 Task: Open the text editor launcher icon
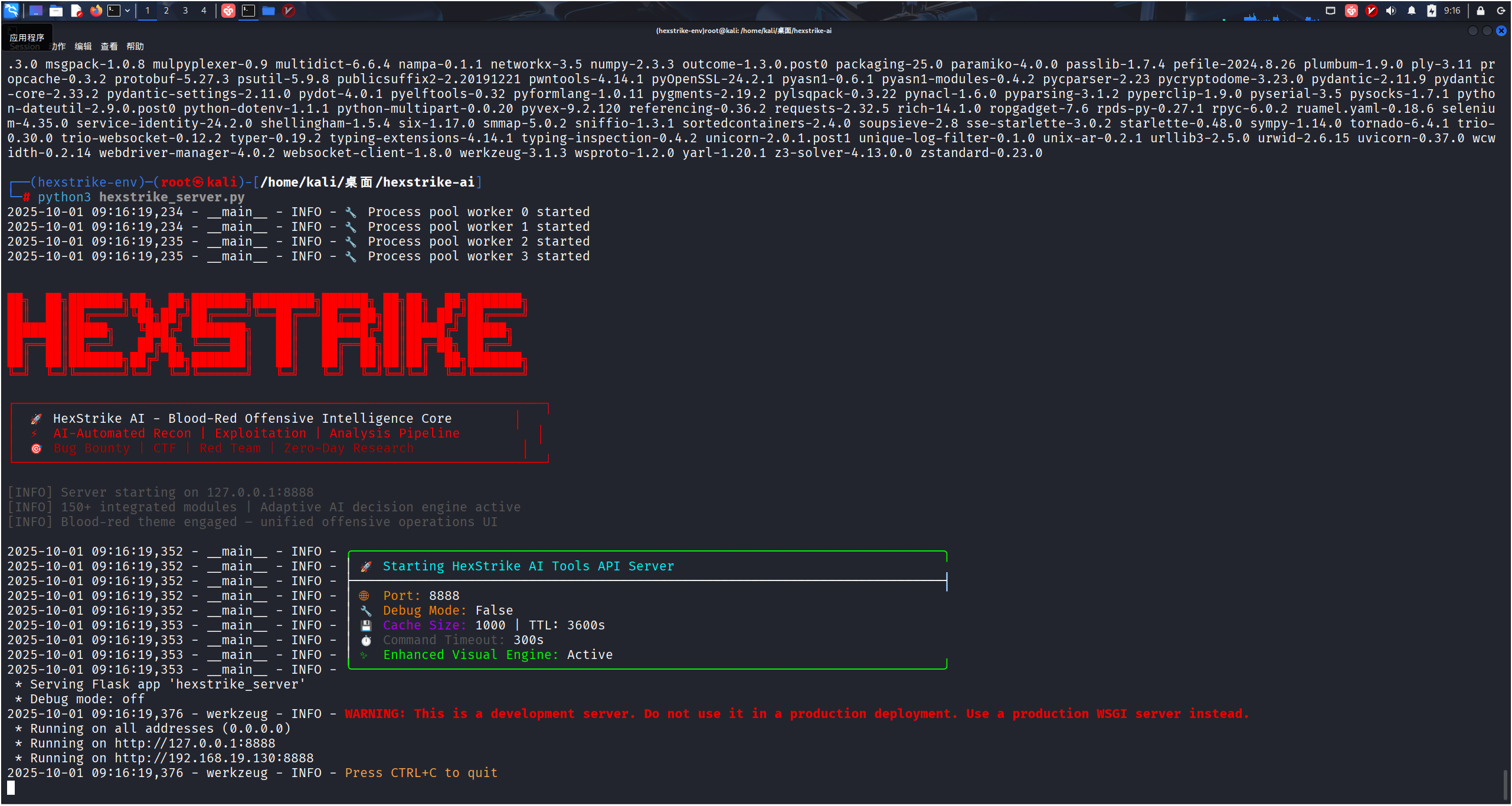76,10
